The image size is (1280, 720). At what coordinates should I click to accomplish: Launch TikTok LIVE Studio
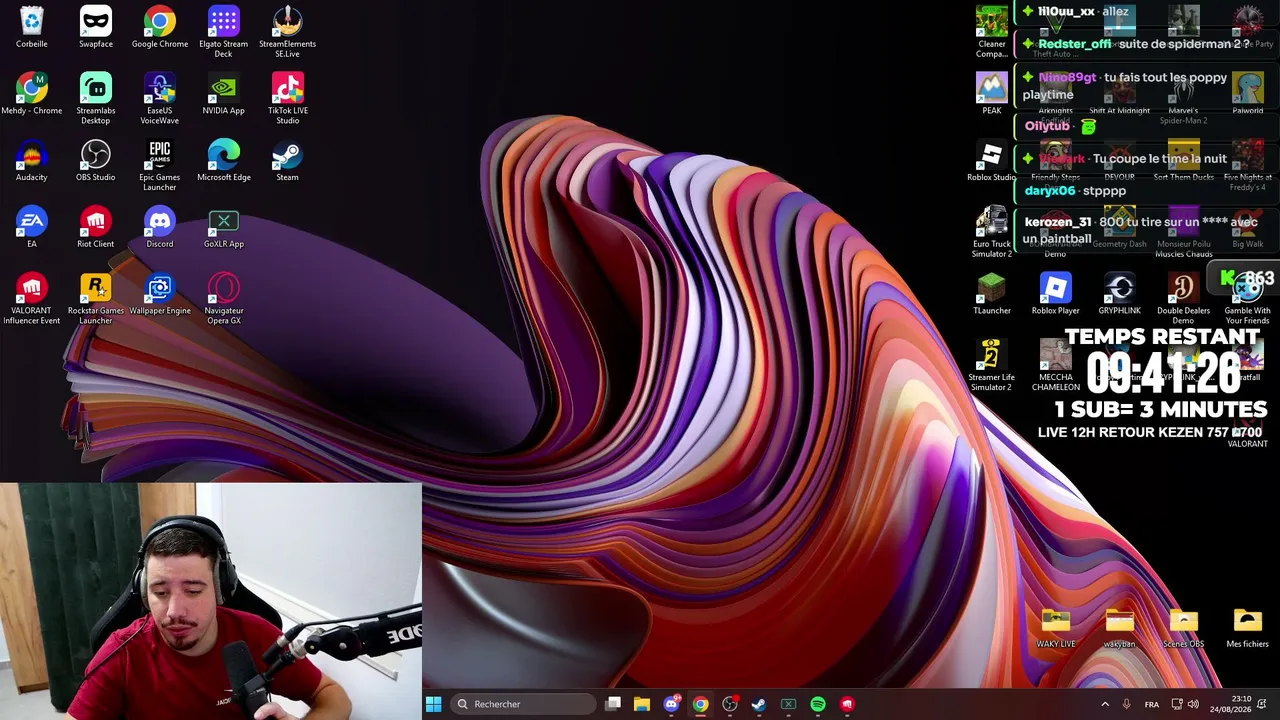[288, 98]
